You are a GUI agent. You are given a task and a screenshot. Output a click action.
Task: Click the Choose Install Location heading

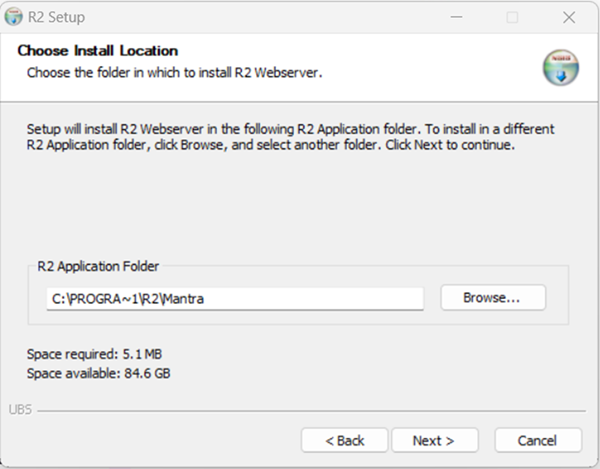97,51
